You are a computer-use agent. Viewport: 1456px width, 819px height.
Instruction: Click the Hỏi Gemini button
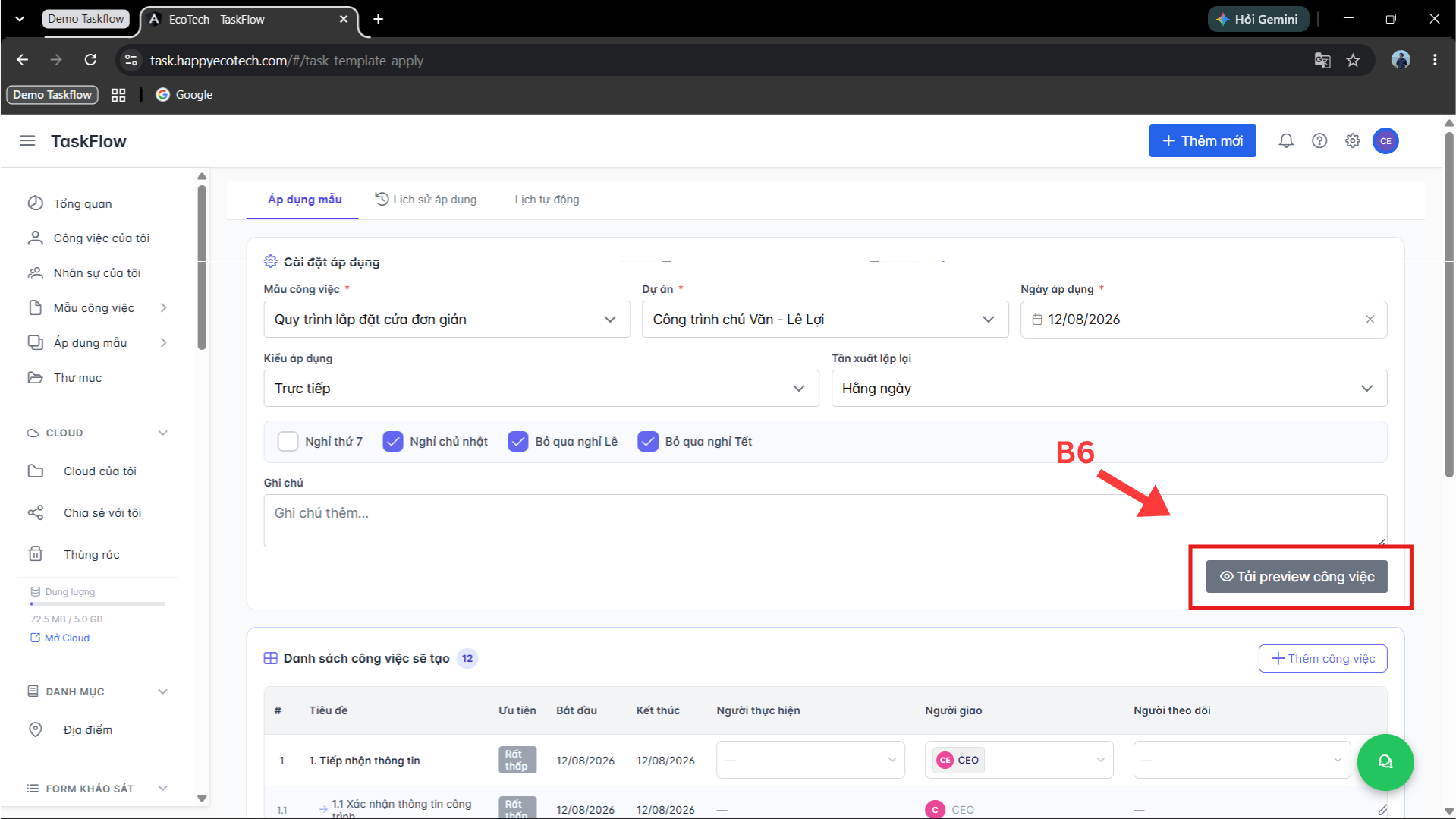point(1258,20)
